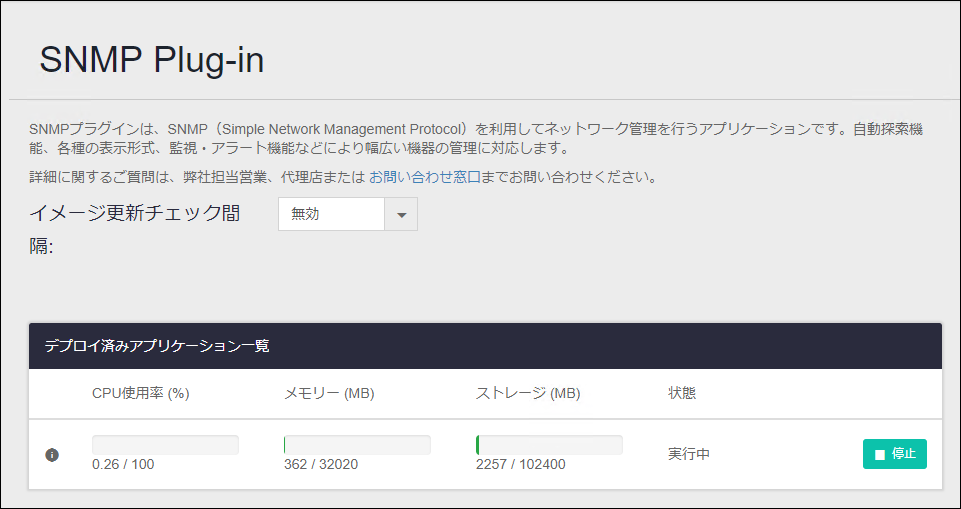961x509 pixels.
Task: Click the ストレージ (MB) column header
Action: [528, 394]
